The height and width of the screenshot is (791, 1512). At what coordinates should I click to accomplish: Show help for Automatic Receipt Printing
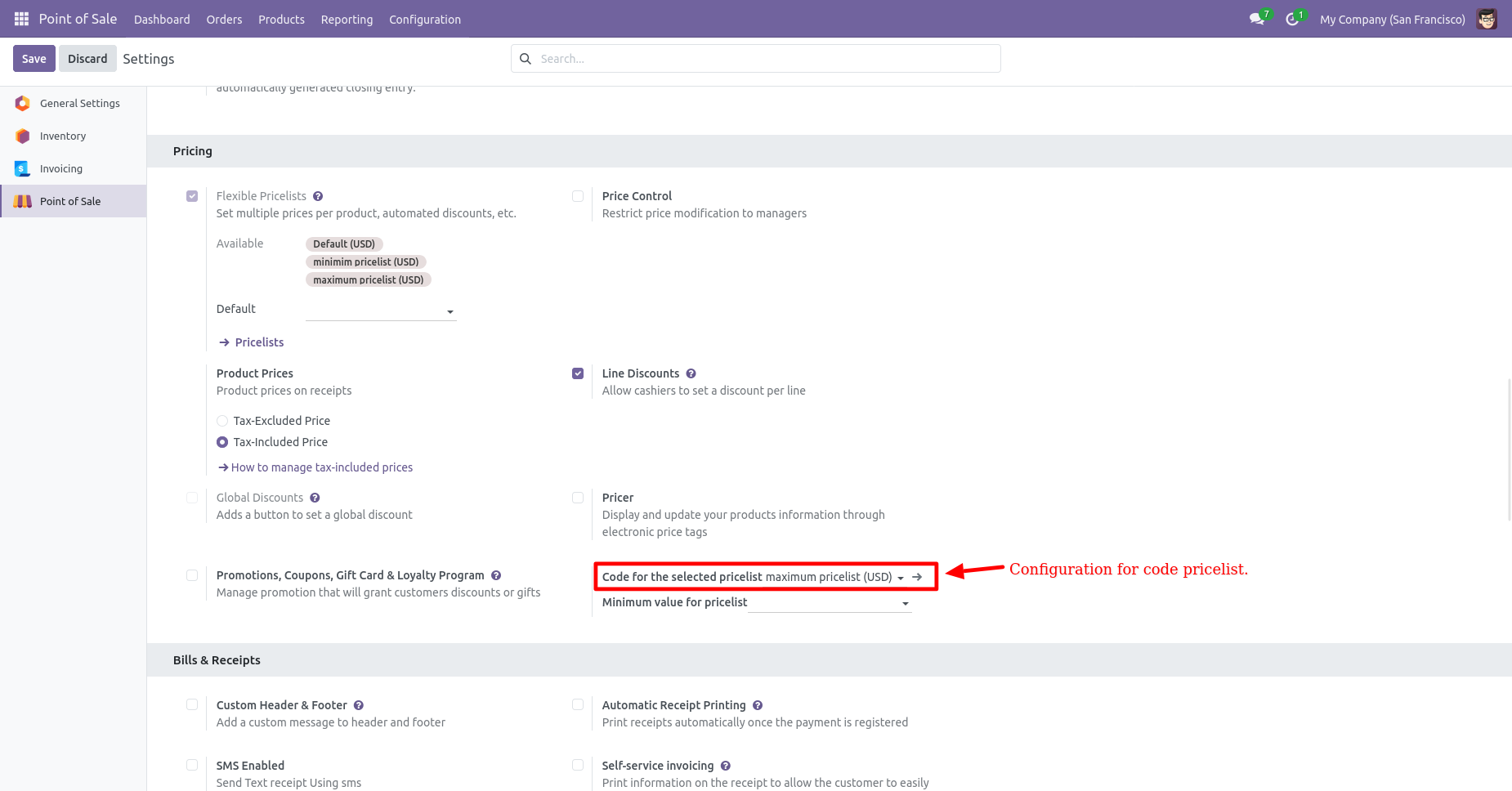[x=758, y=705]
